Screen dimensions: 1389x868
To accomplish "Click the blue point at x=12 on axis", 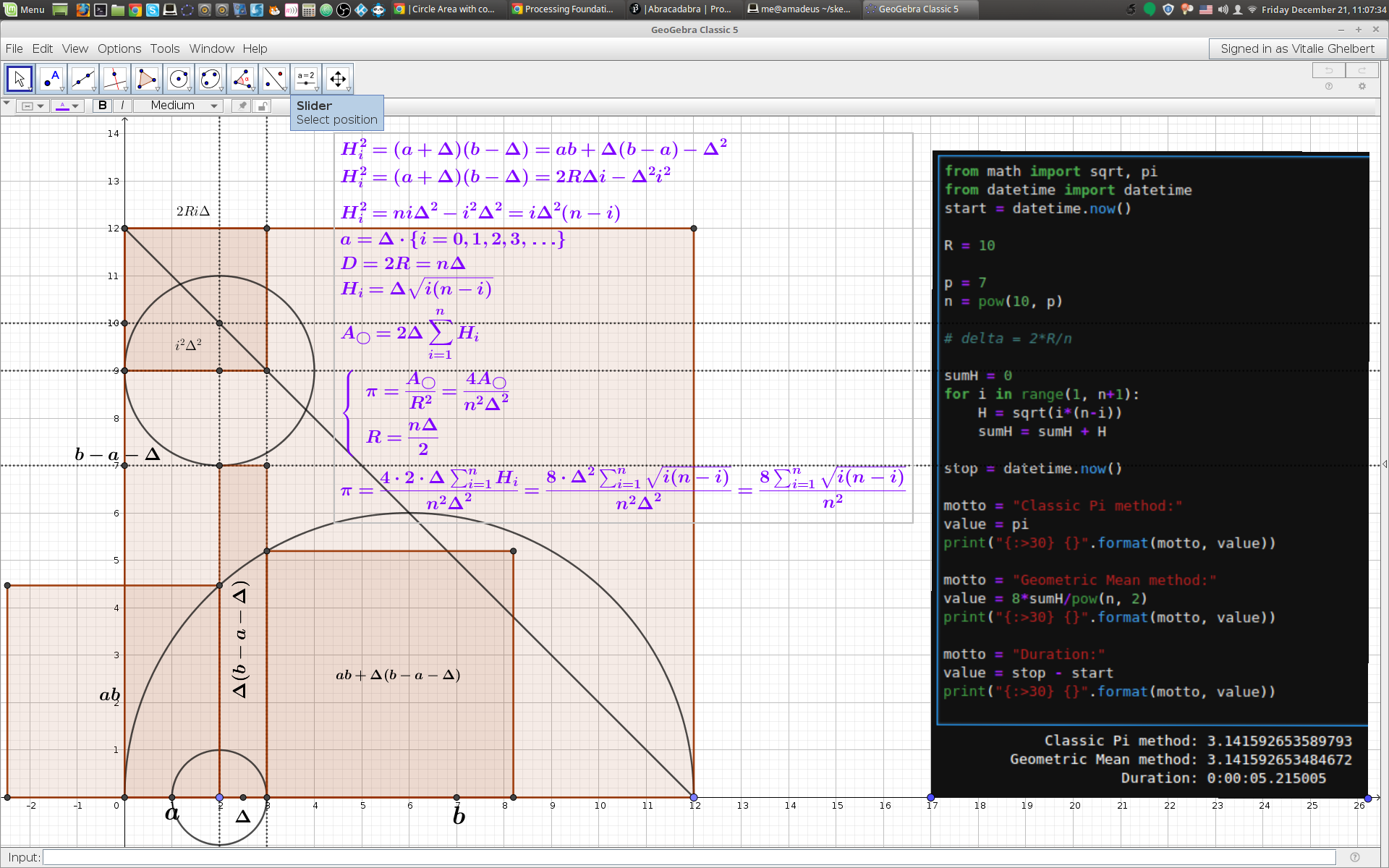I will coord(694,797).
